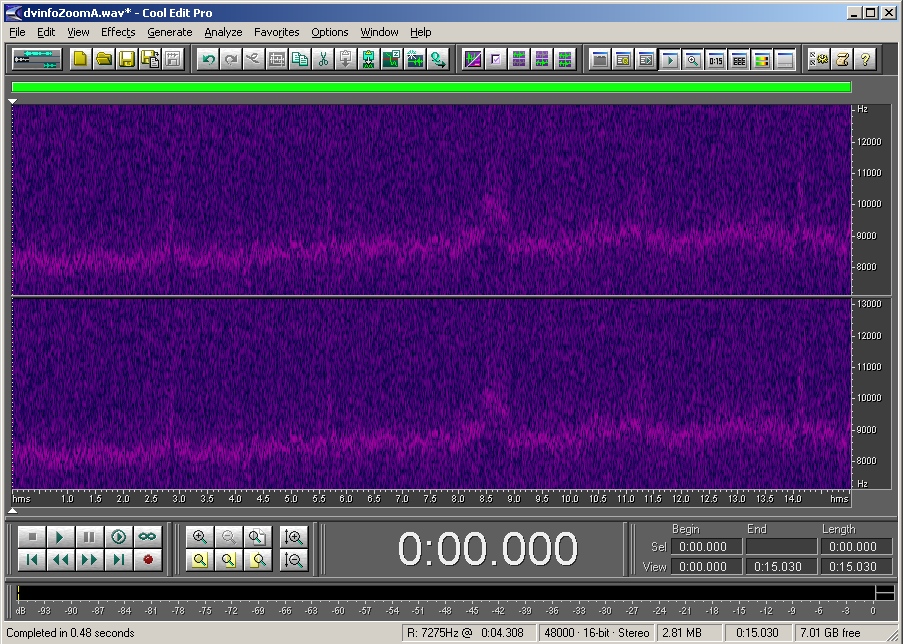Click the green horizontal display range bar
Image resolution: width=903 pixels, height=644 pixels.
432,87
